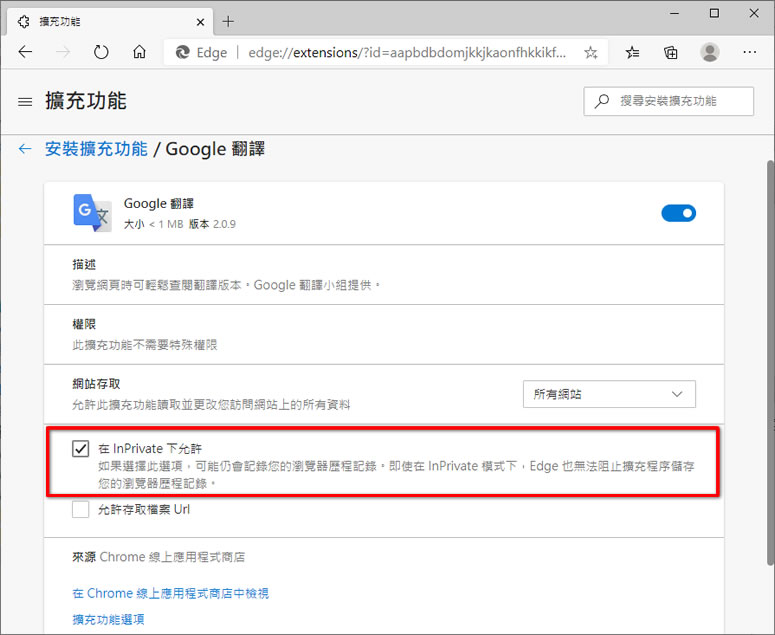Open the home page icon
Viewport: 775px width, 635px height.
pos(139,52)
